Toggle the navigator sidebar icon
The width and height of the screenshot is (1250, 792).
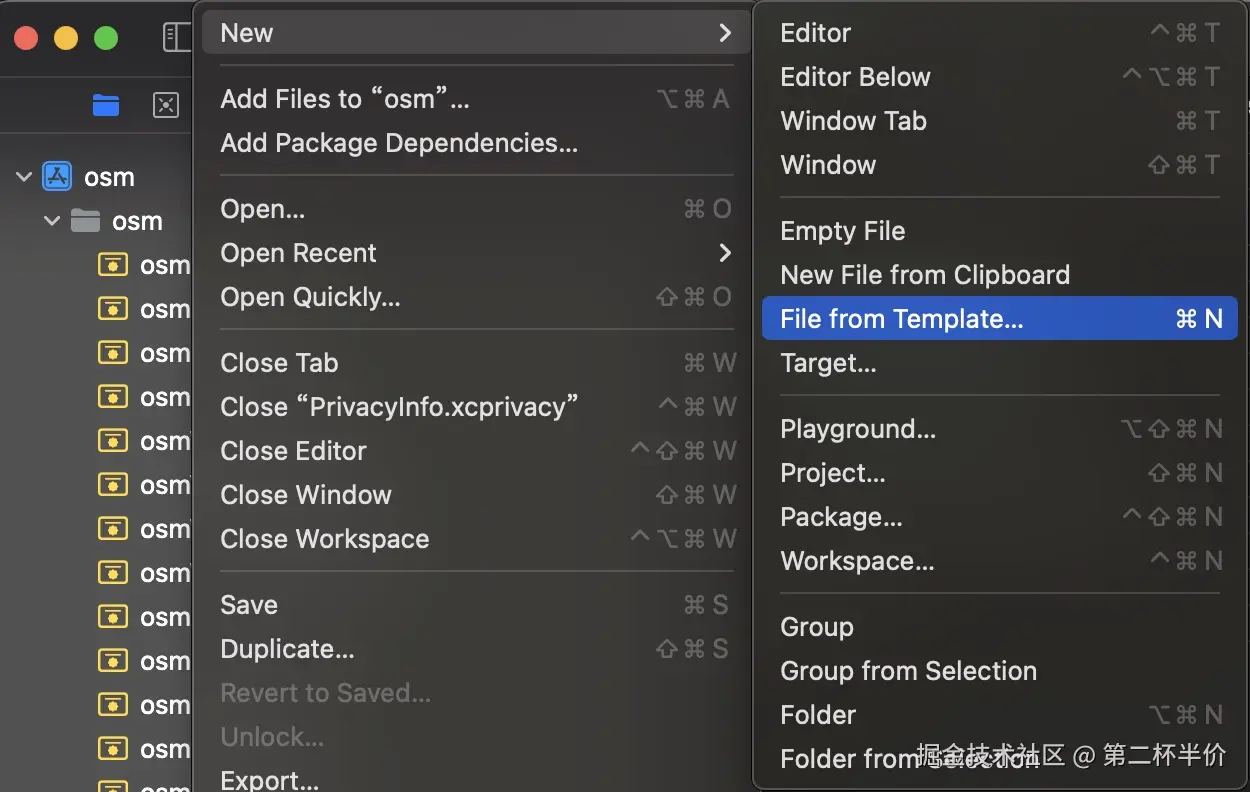(176, 38)
